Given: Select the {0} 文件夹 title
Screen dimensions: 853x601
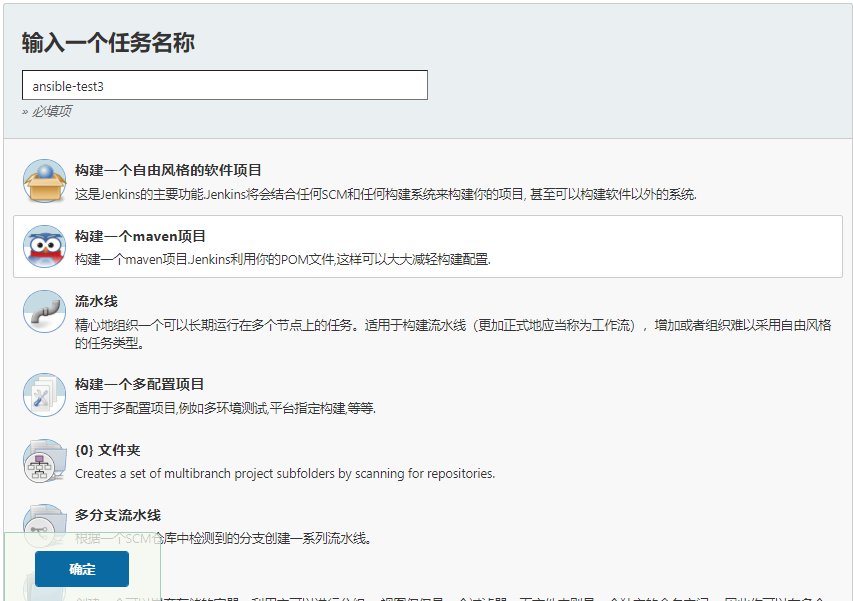Looking at the screenshot, I should [x=108, y=450].
